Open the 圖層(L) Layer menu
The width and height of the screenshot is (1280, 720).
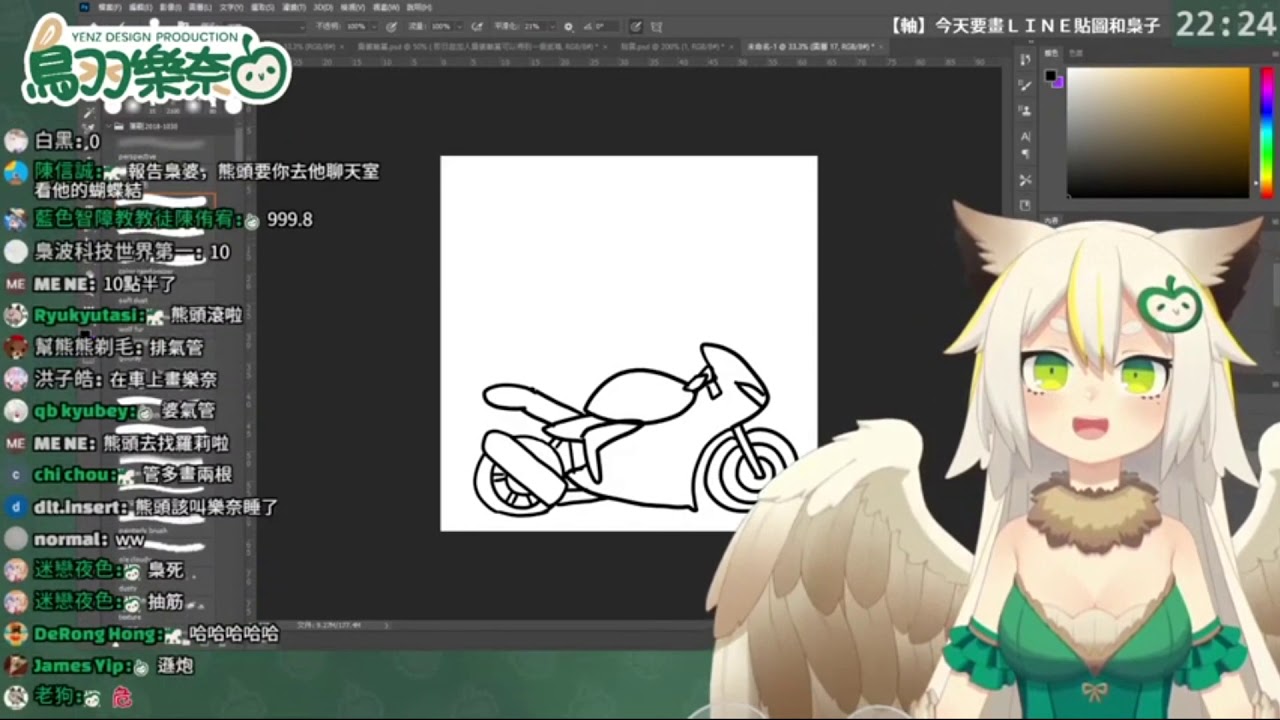click(200, 7)
